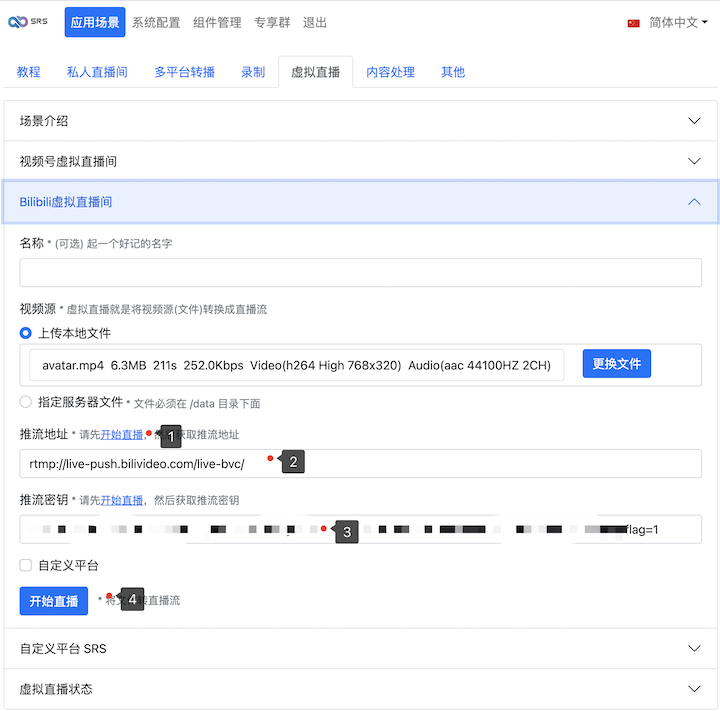Click the 名称 name input field
The width and height of the screenshot is (720, 711).
click(x=360, y=273)
